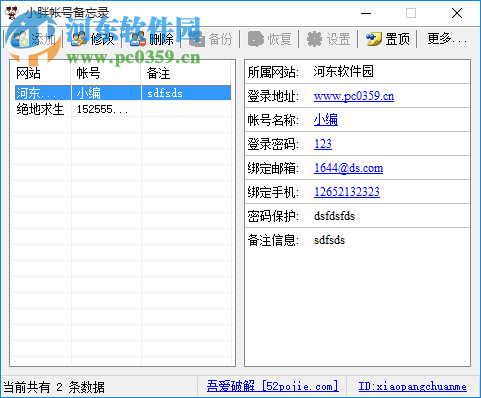Click the 1644@ds.com email link

point(348,168)
